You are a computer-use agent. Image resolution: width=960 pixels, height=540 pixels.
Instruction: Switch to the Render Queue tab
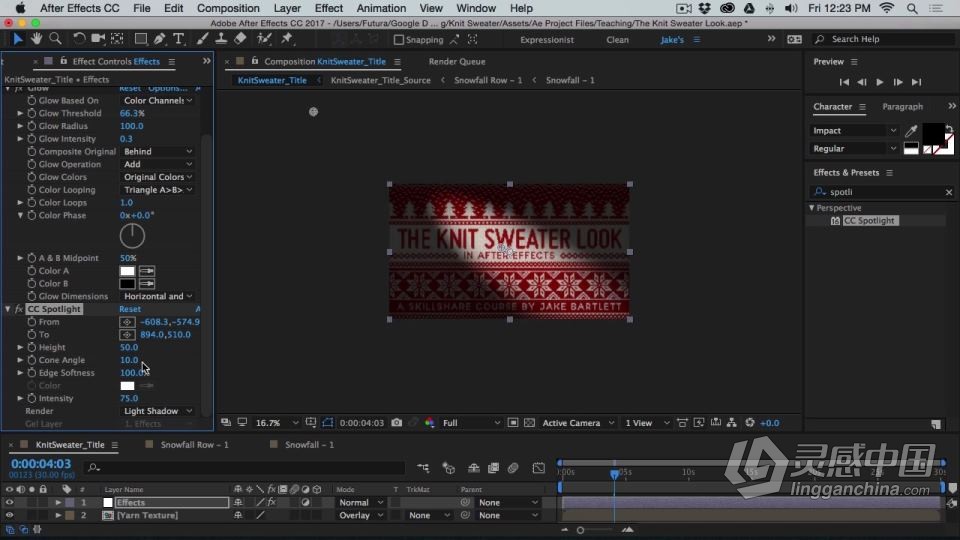457,62
